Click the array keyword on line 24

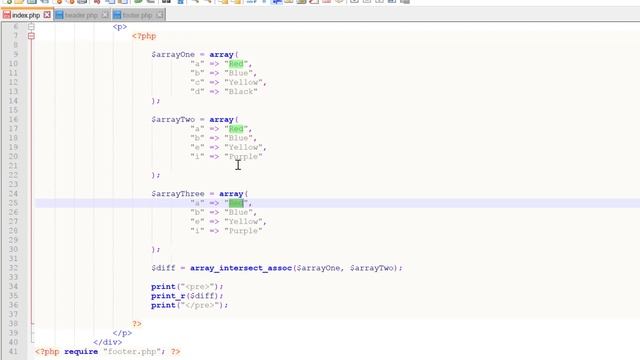pyautogui.click(x=231, y=194)
